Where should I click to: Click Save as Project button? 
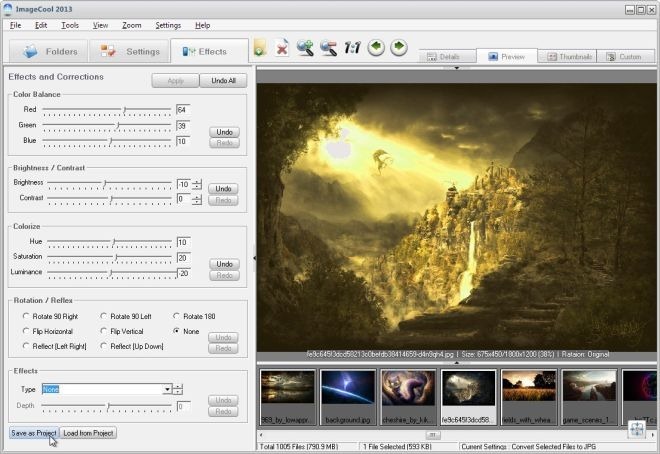pos(34,433)
